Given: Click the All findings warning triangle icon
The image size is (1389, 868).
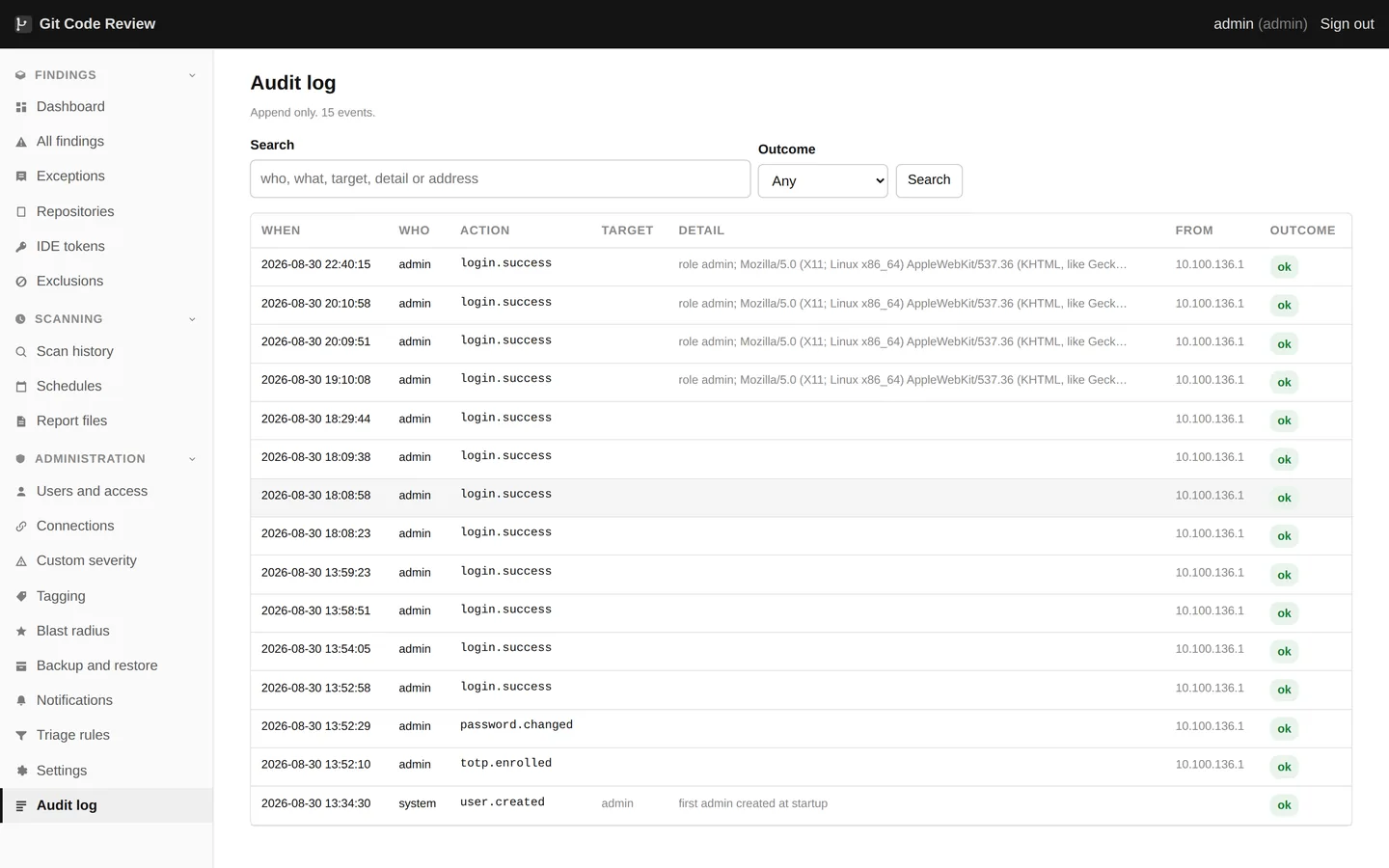Looking at the screenshot, I should (x=21, y=142).
